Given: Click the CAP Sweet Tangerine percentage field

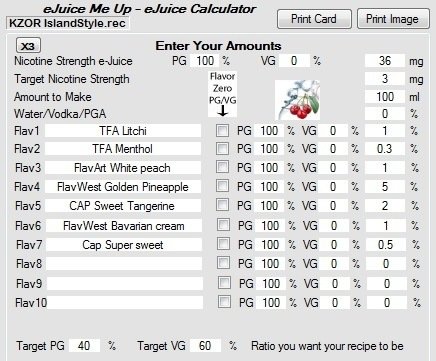Looking at the screenshot, I should pyautogui.click(x=385, y=206).
